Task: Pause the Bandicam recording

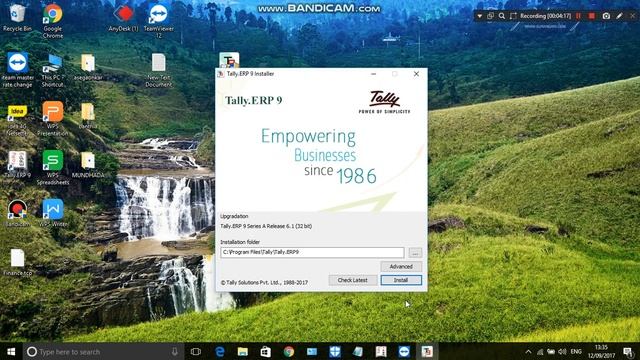Action: coord(578,16)
